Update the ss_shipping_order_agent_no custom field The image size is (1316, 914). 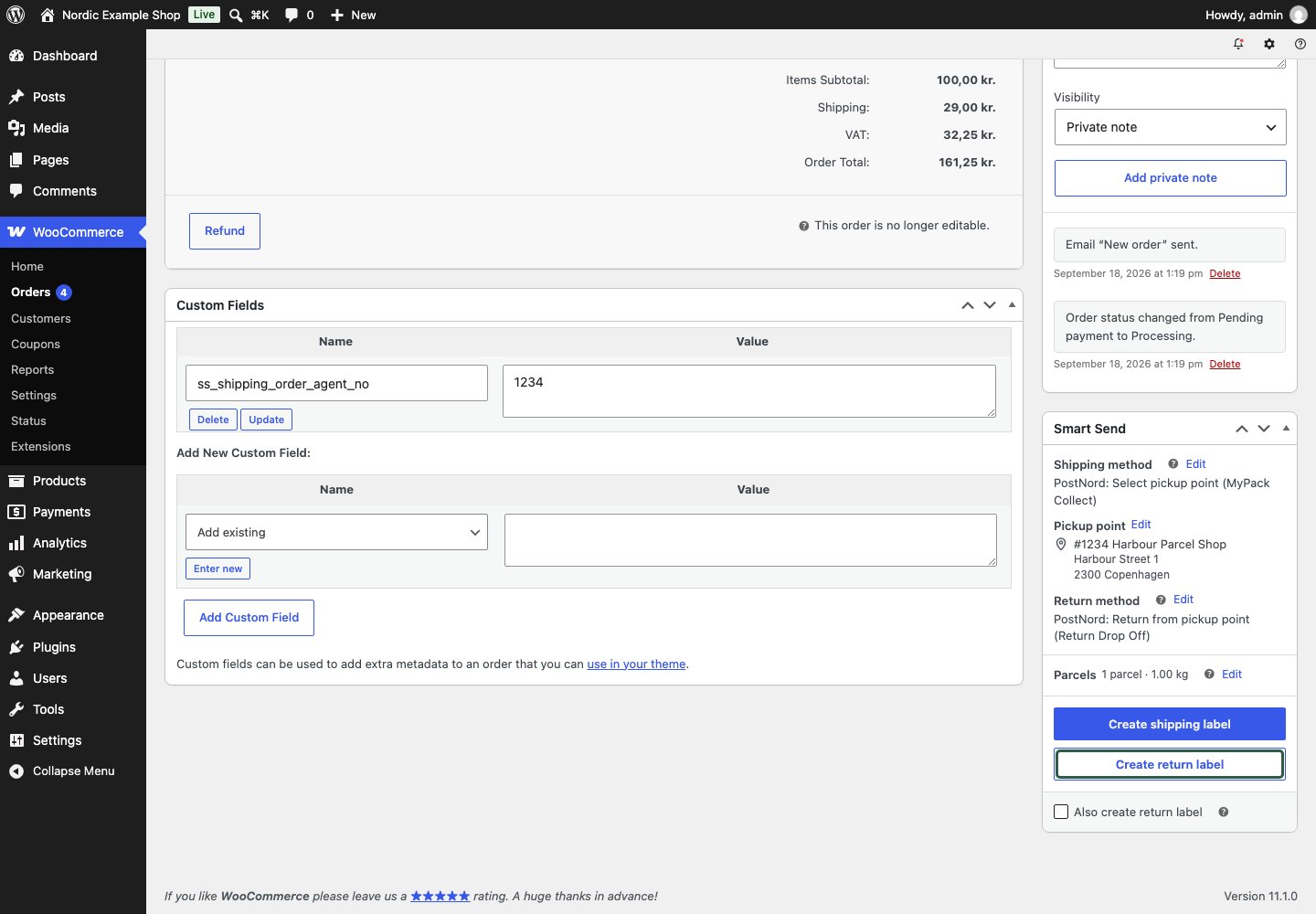tap(266, 420)
